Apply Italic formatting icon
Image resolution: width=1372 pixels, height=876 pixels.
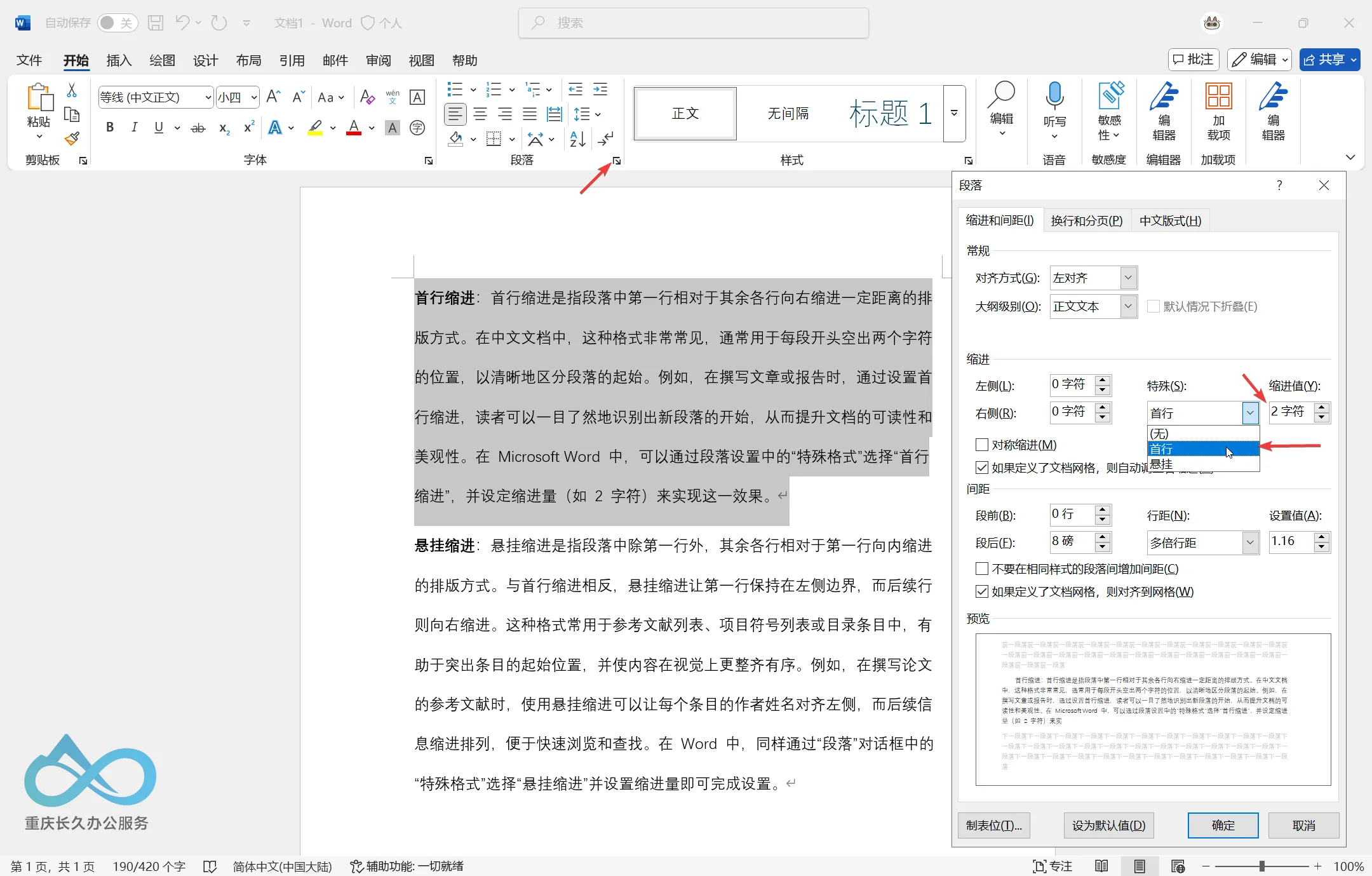134,128
